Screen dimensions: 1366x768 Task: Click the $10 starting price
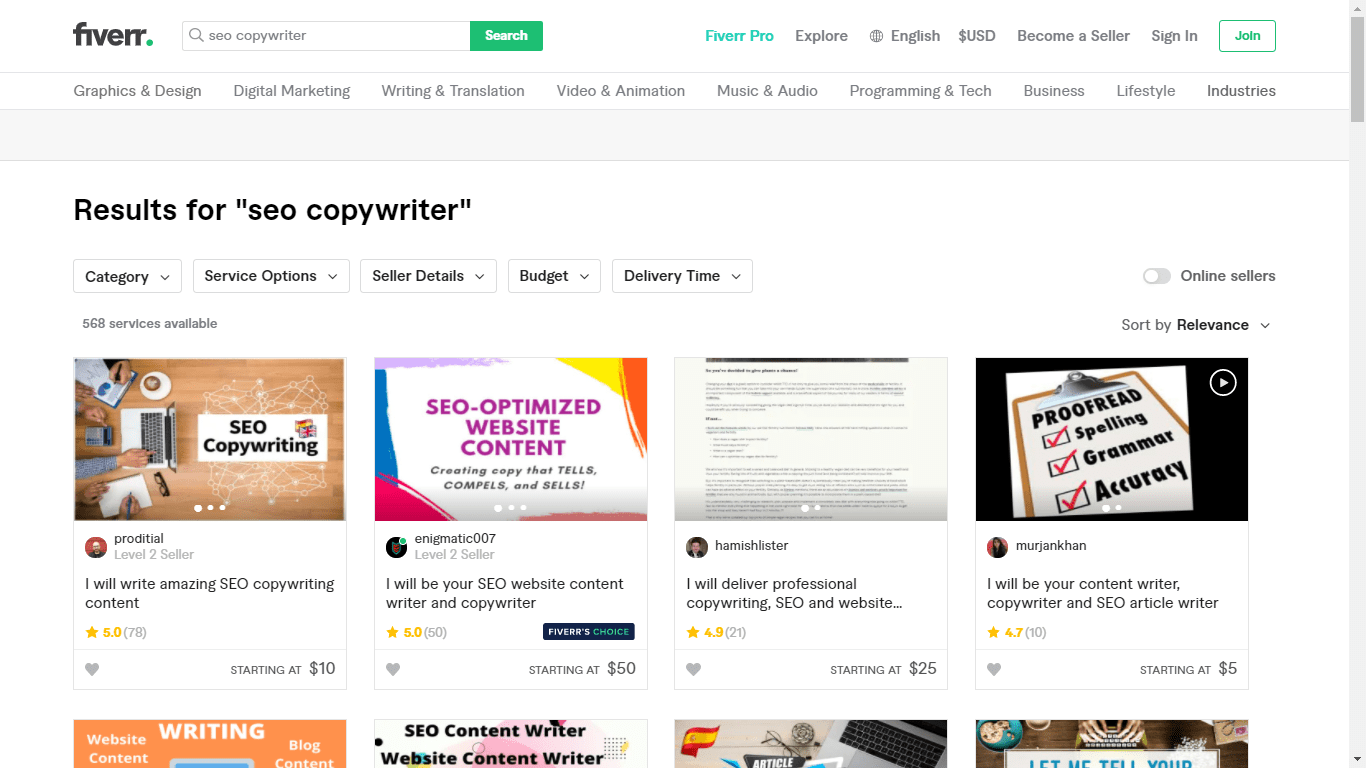click(x=322, y=669)
